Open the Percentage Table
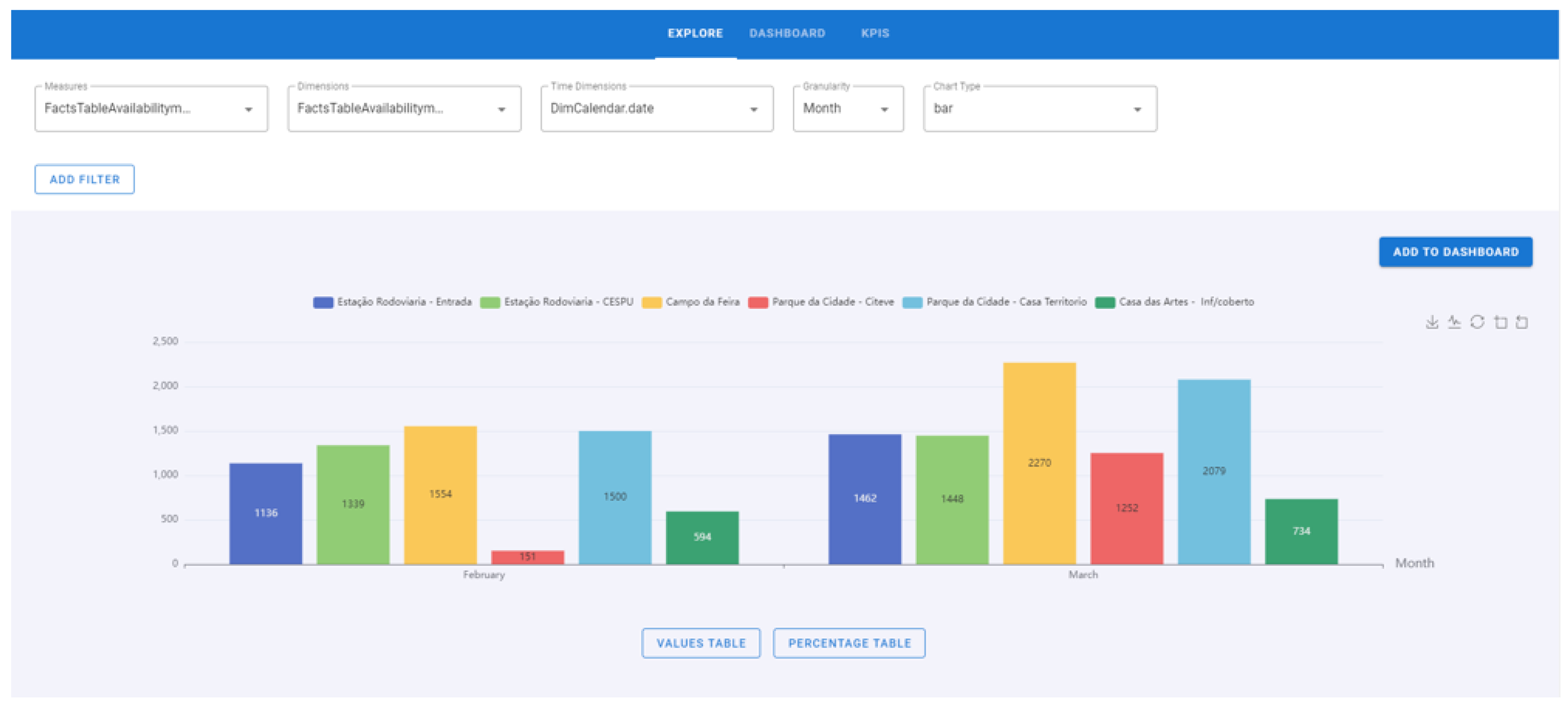 [849, 643]
